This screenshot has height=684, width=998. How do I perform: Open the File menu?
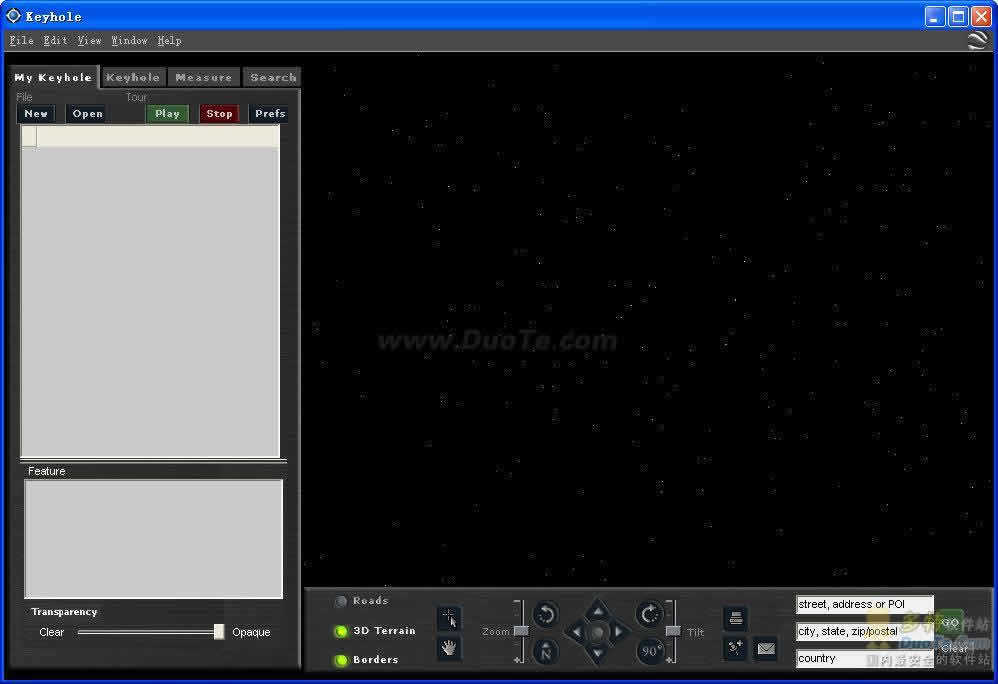point(22,41)
